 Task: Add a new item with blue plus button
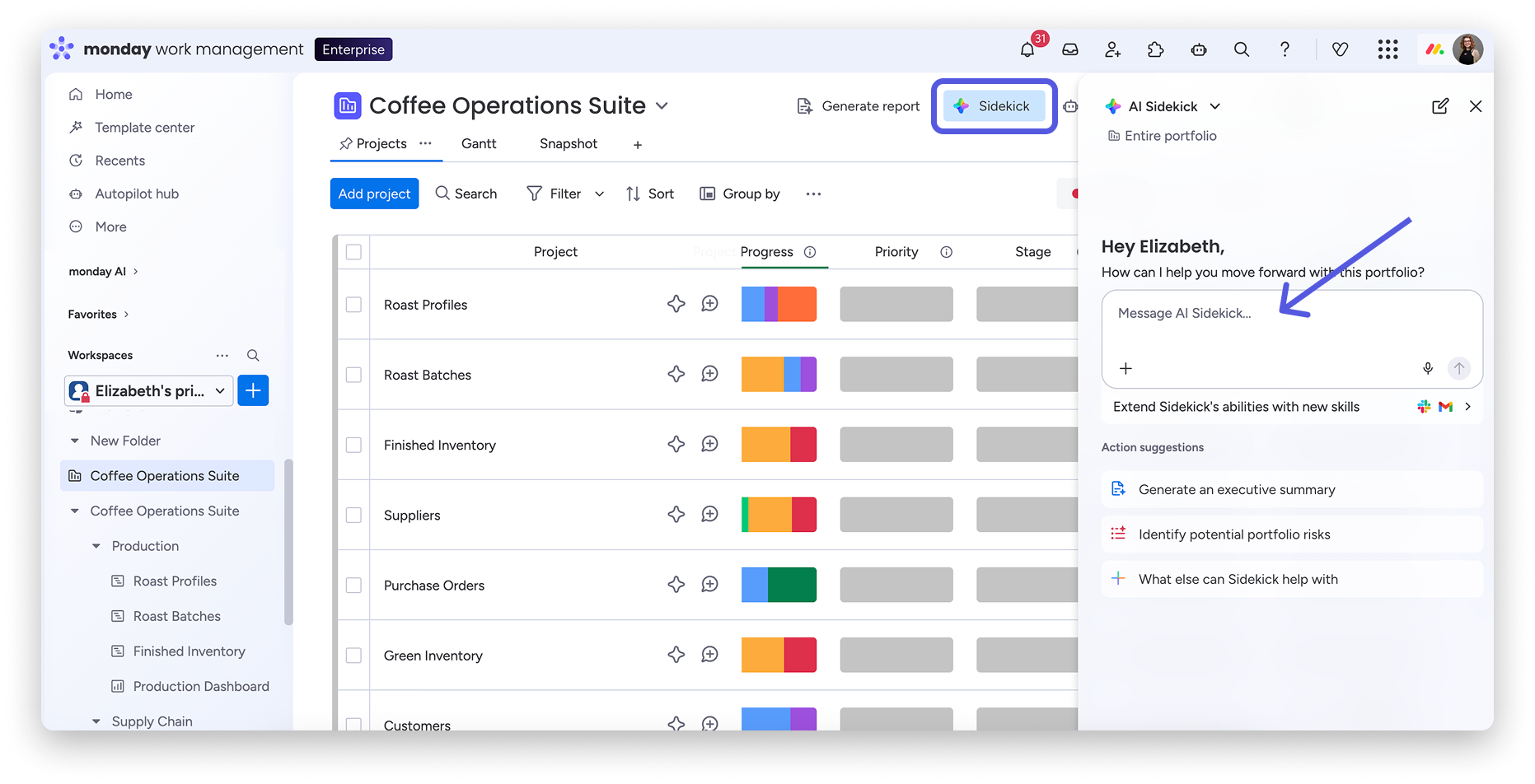pos(253,390)
